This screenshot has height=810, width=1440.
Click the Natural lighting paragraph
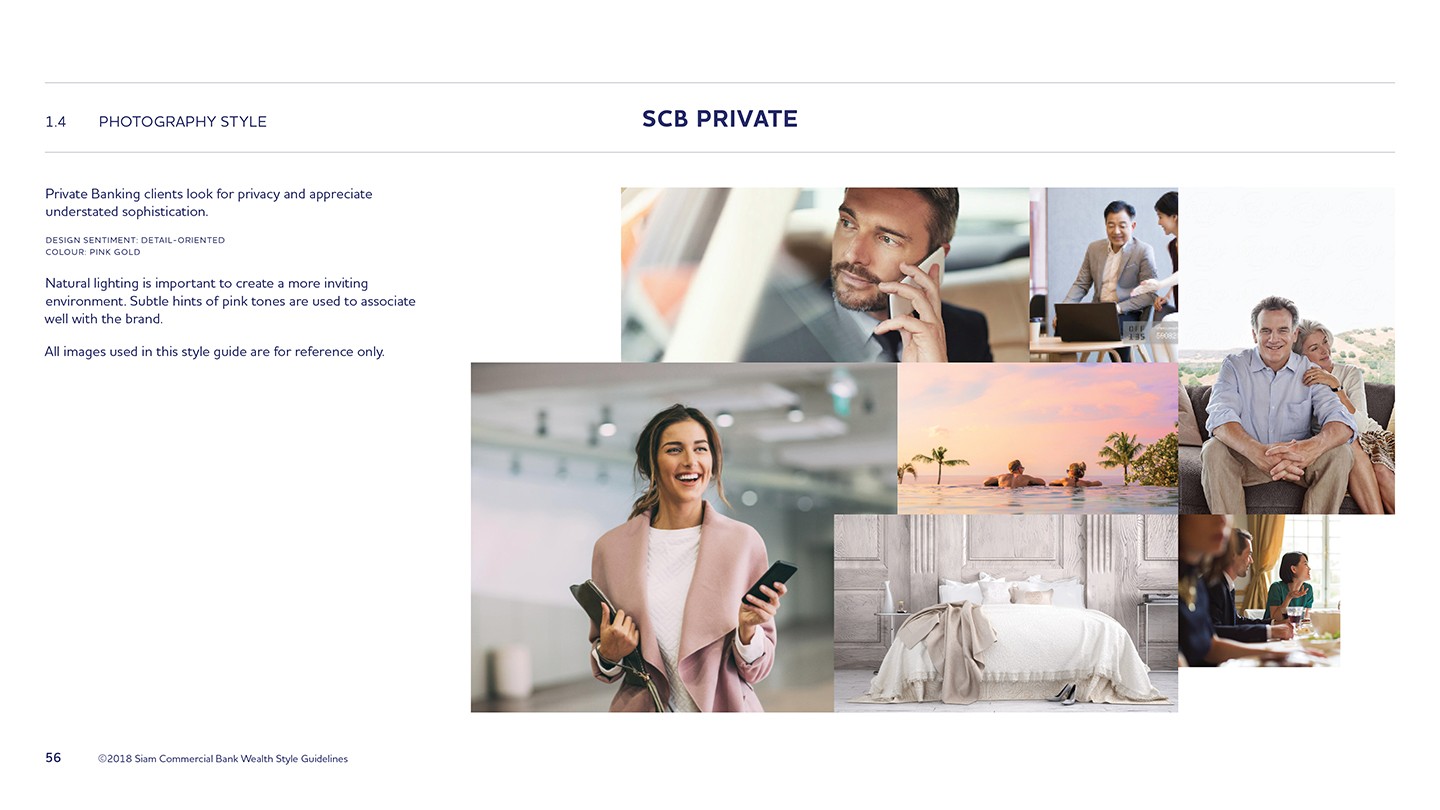click(x=230, y=301)
